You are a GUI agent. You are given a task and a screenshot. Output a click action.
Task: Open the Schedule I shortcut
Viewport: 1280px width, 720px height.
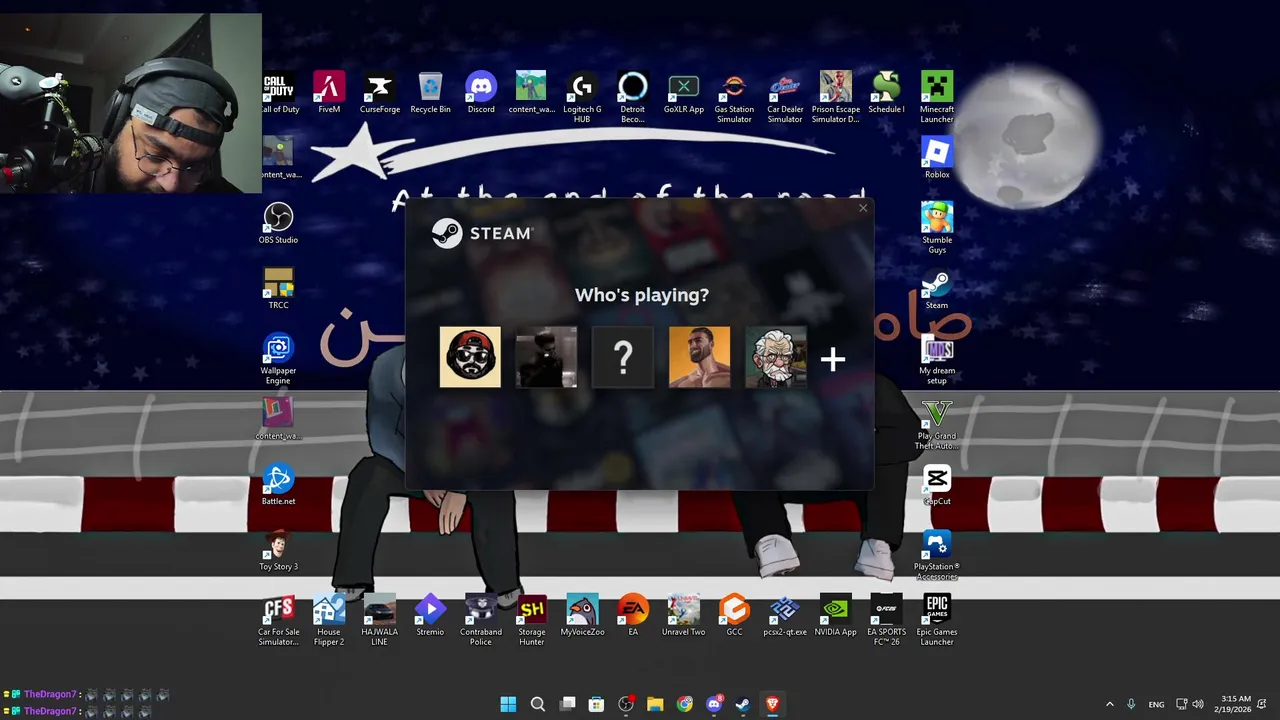tap(886, 93)
